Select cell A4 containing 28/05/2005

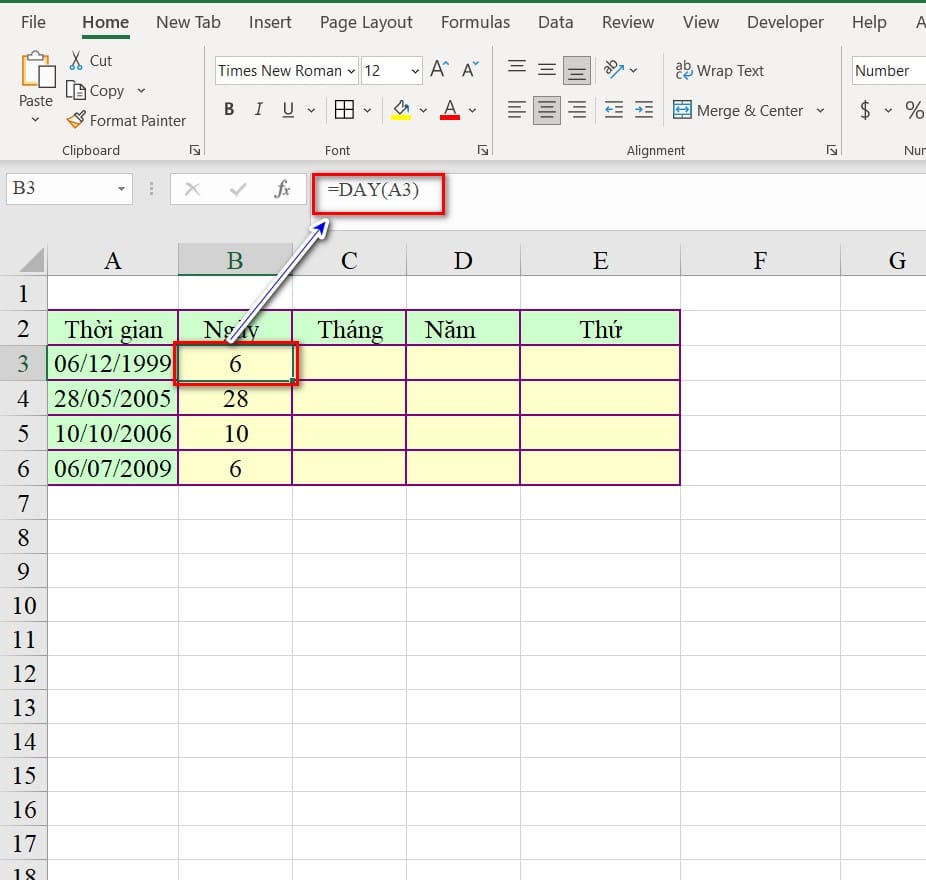point(113,399)
